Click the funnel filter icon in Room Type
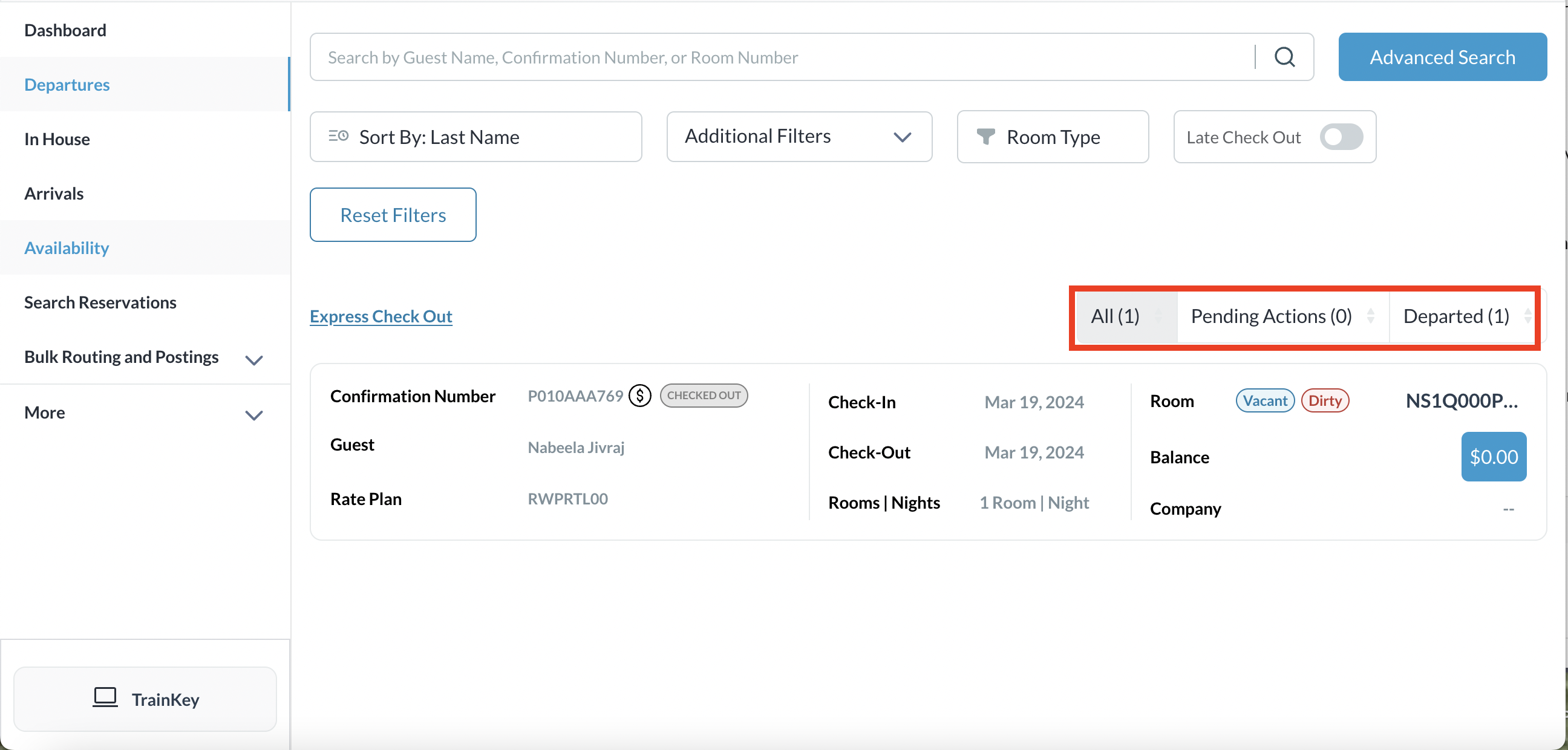Viewport: 1568px width, 750px height. [985, 136]
